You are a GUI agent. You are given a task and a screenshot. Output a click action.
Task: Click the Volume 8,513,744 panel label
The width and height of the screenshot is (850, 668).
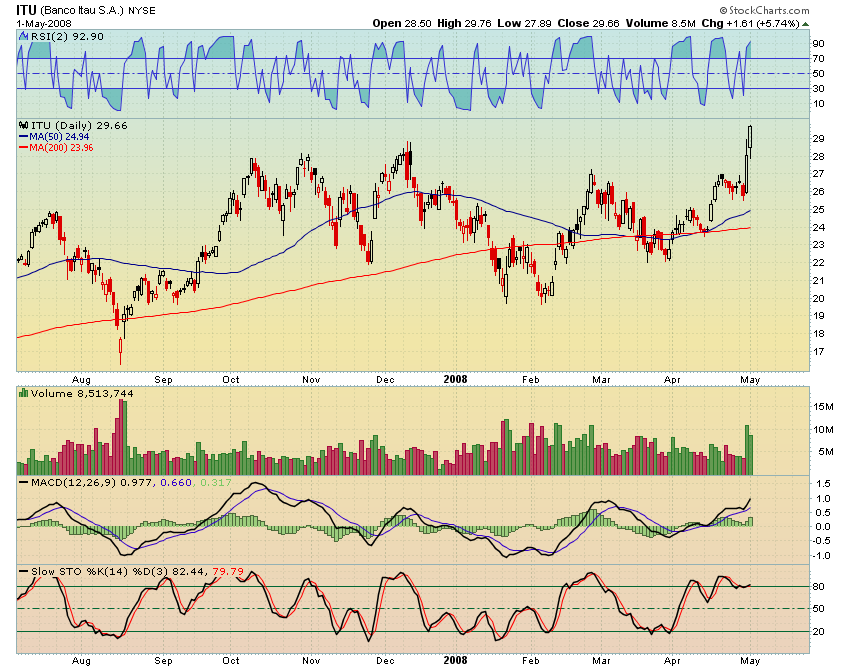point(82,393)
